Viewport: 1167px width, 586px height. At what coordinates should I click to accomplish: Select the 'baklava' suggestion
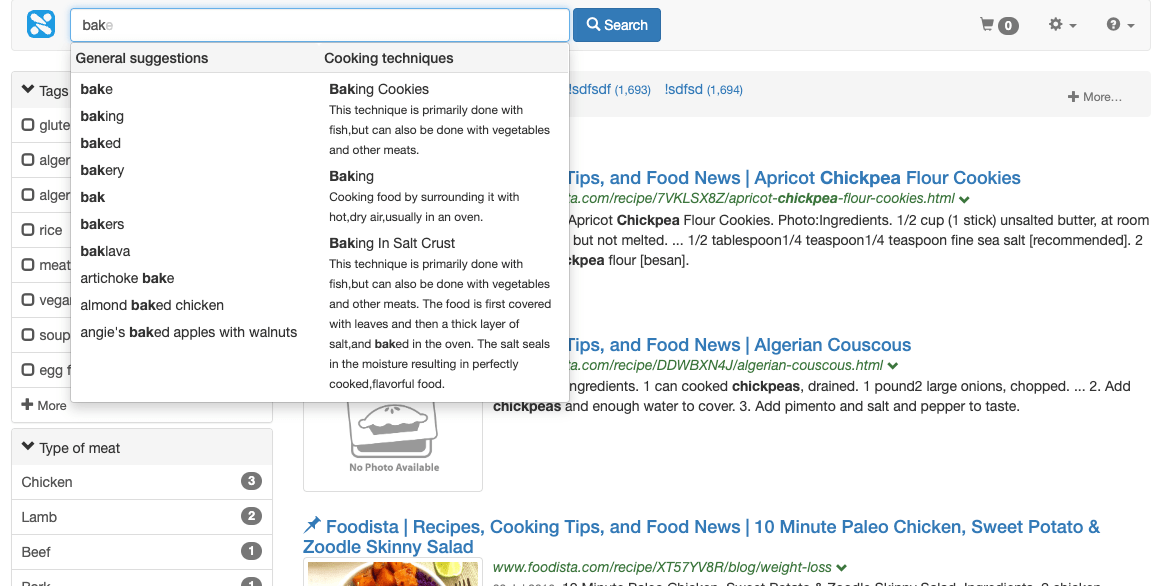pos(106,251)
